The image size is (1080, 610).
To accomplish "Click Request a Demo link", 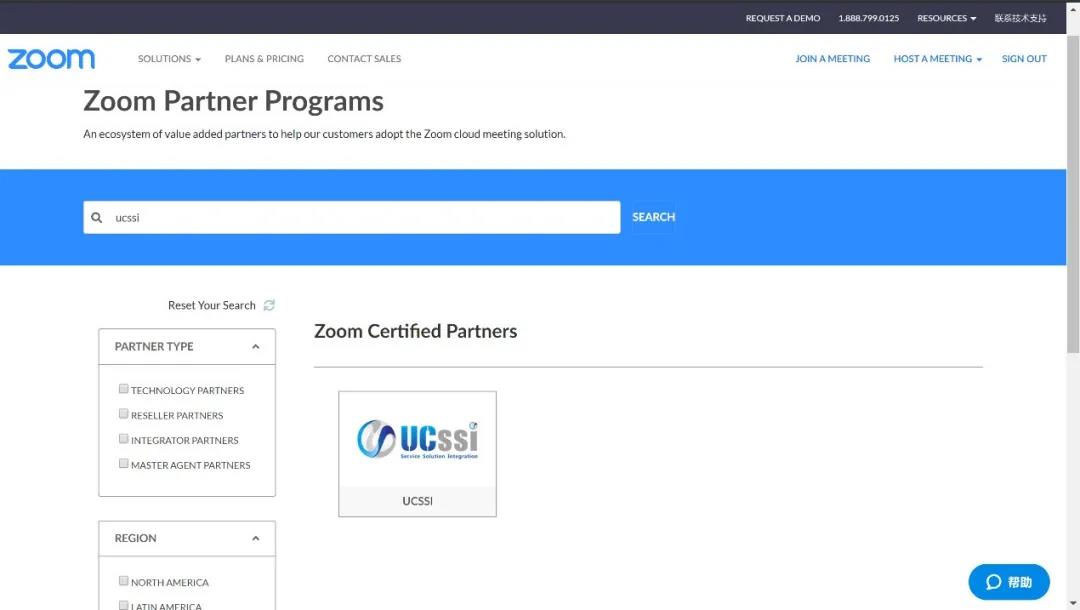I will pyautogui.click(x=783, y=18).
